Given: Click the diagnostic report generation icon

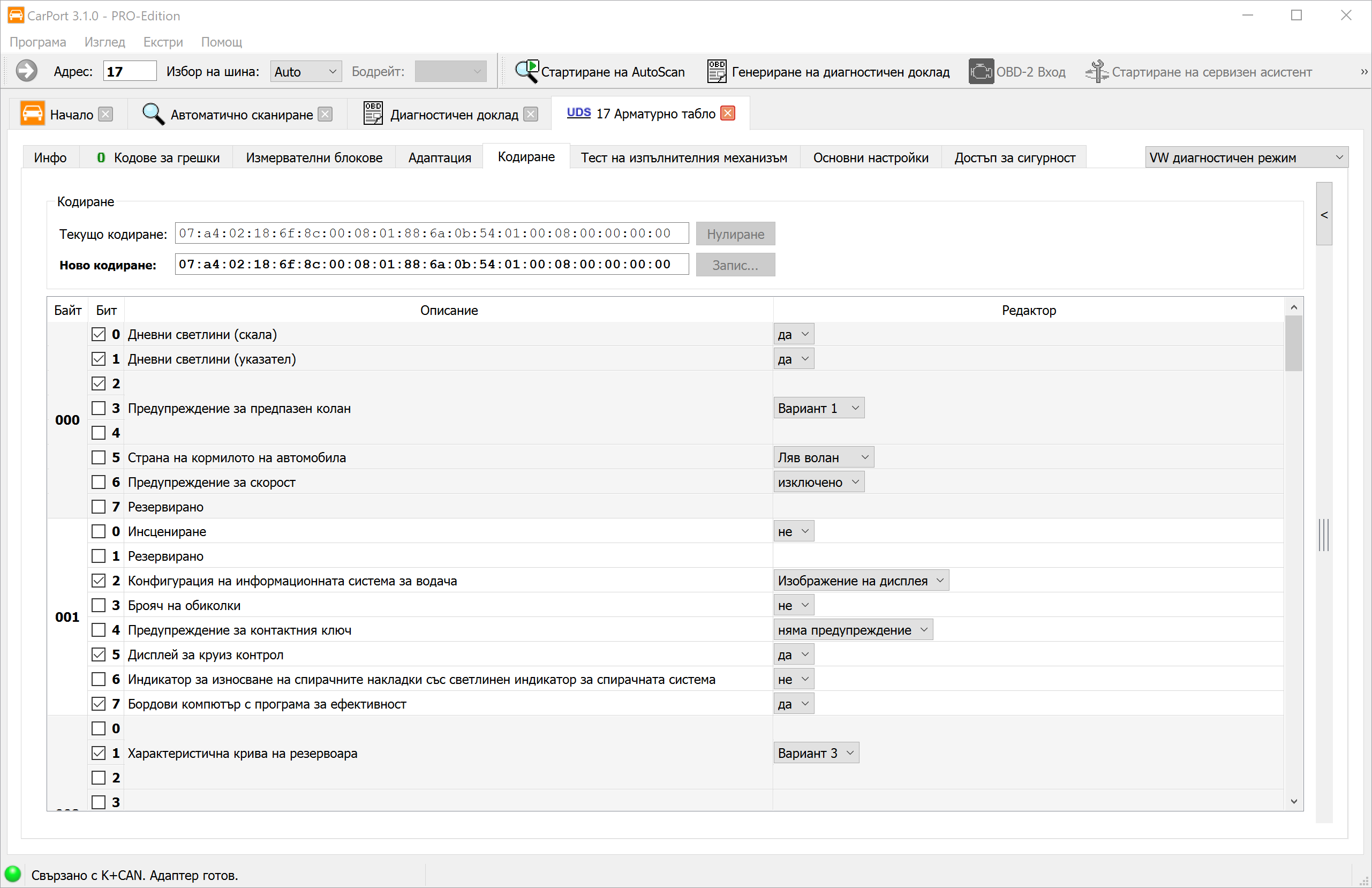Looking at the screenshot, I should 717,72.
